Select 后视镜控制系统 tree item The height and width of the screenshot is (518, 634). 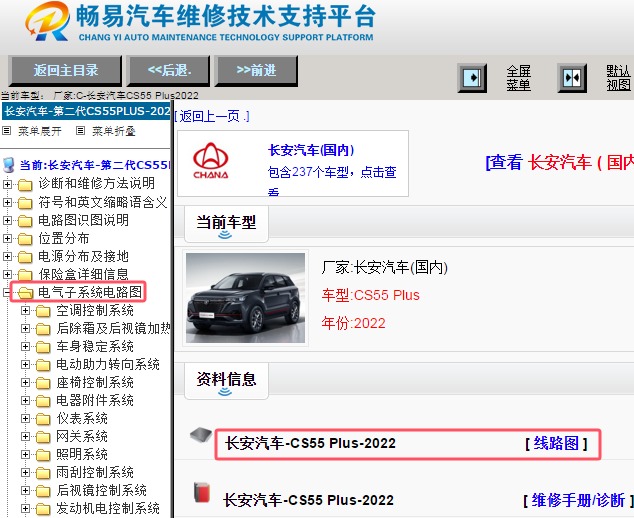click(x=101, y=490)
